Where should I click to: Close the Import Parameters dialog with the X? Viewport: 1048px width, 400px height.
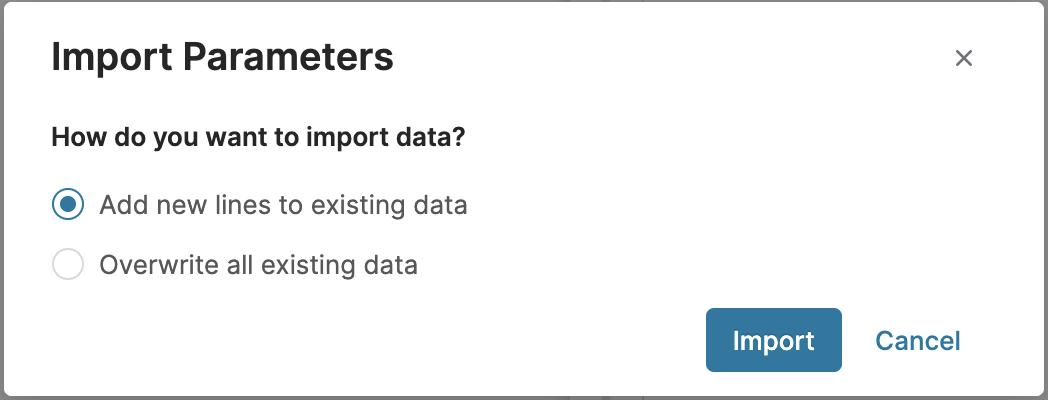click(964, 58)
